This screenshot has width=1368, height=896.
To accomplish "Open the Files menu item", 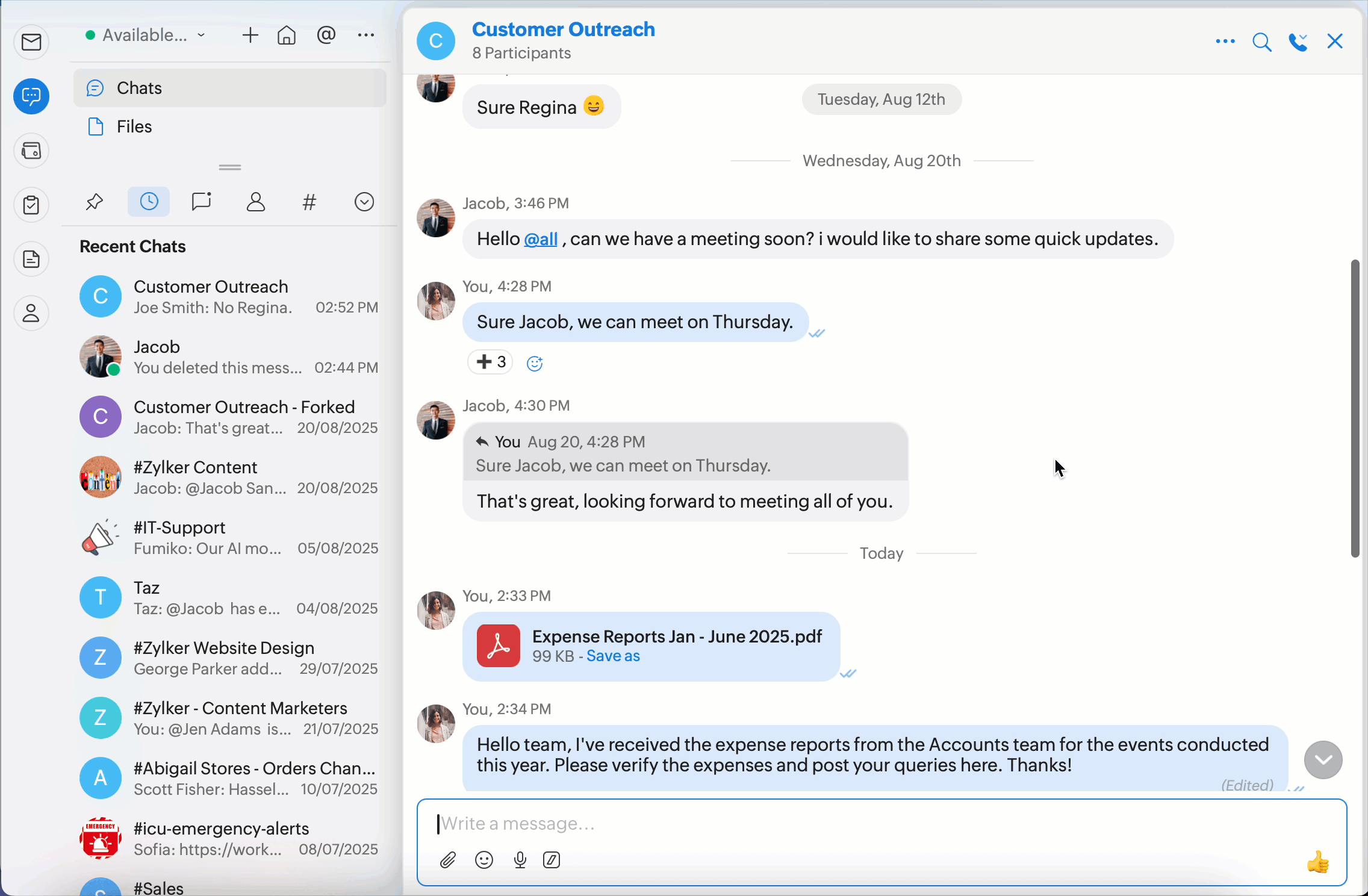I will pos(134,126).
